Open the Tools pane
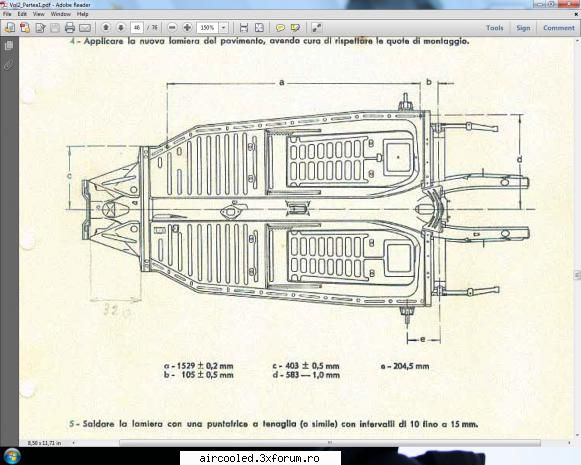The image size is (581, 465). (x=495, y=28)
